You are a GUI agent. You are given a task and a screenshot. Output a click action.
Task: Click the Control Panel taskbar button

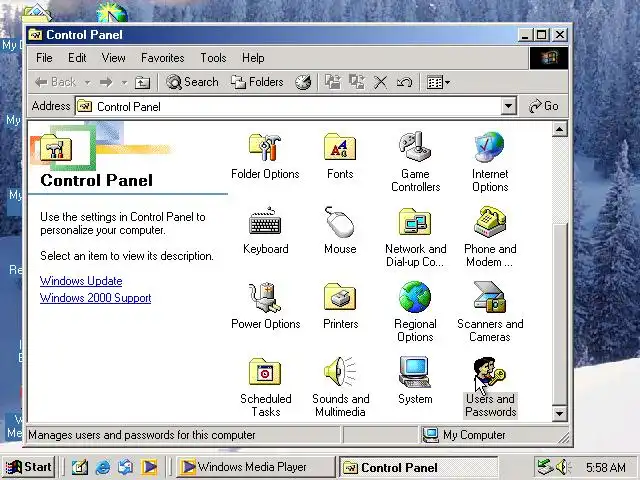(x=418, y=467)
